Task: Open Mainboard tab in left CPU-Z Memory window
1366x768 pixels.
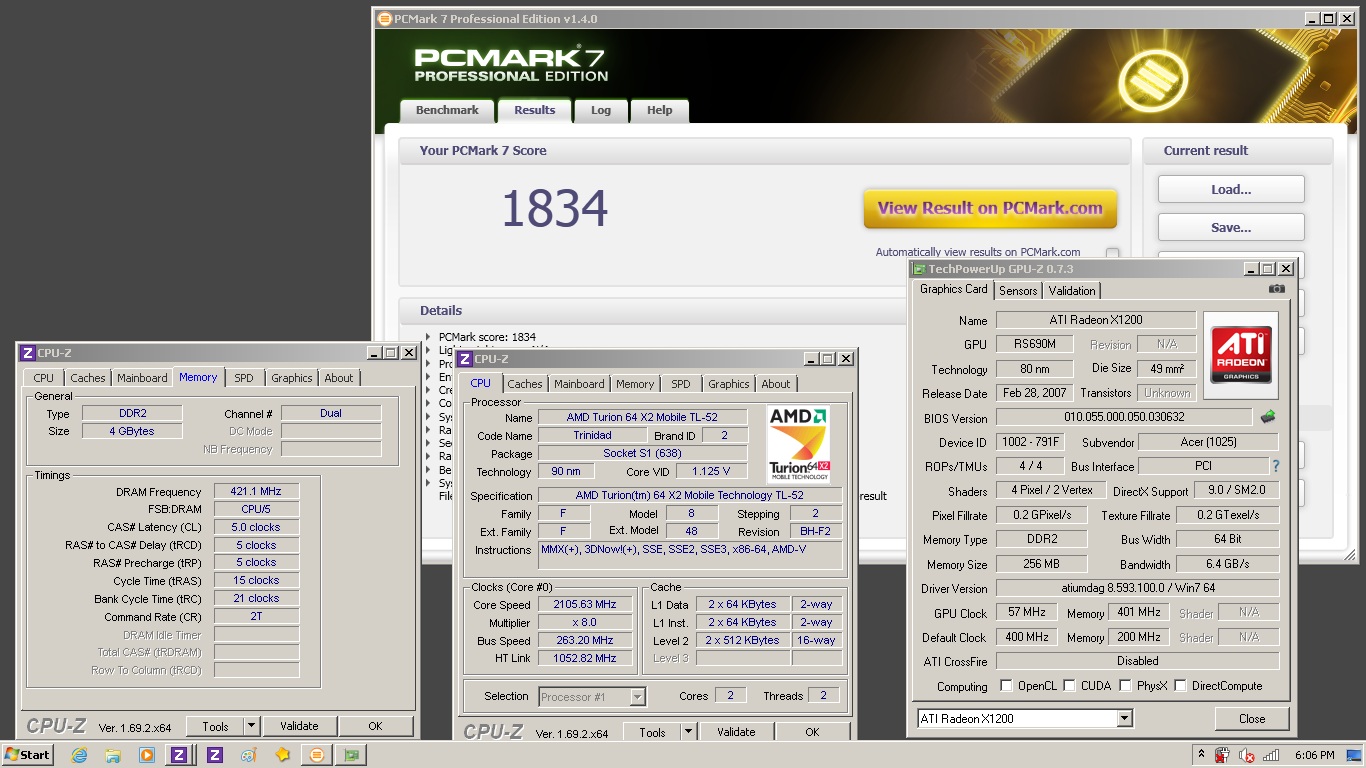Action: (x=142, y=378)
